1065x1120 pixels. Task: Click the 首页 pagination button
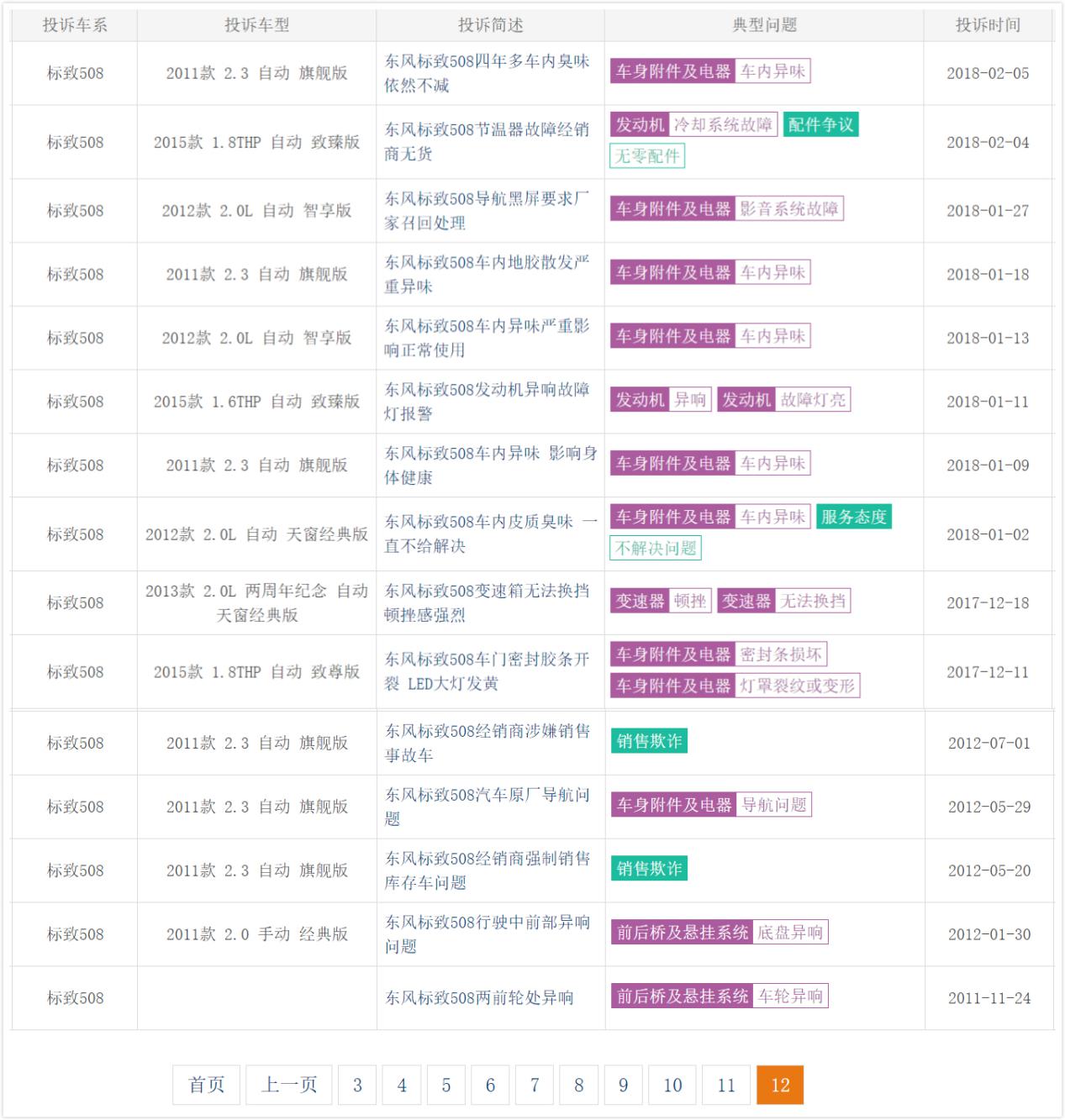coord(206,1085)
